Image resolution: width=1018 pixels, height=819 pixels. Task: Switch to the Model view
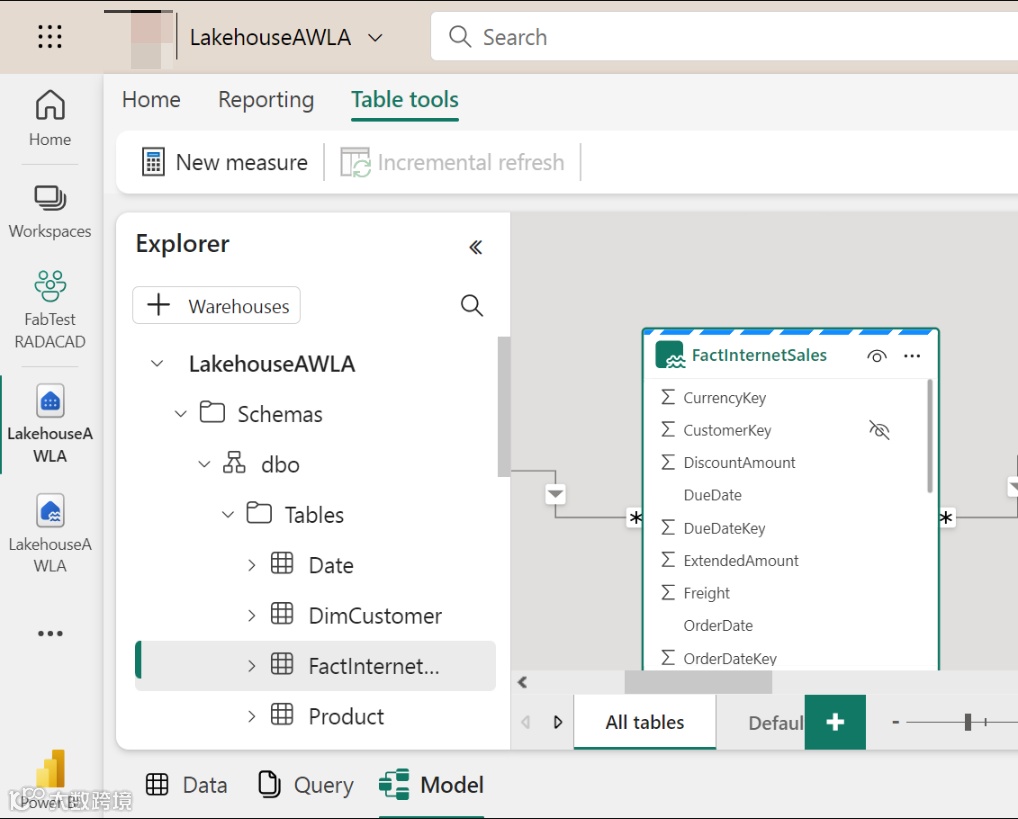pos(432,785)
